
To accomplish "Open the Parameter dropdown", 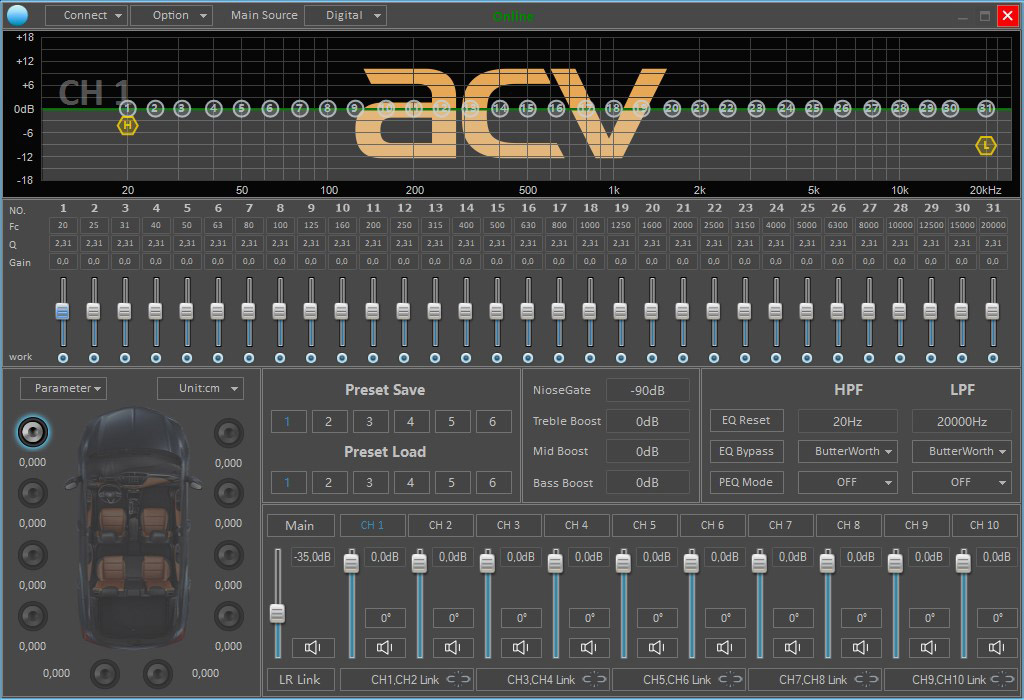I will click(63, 388).
